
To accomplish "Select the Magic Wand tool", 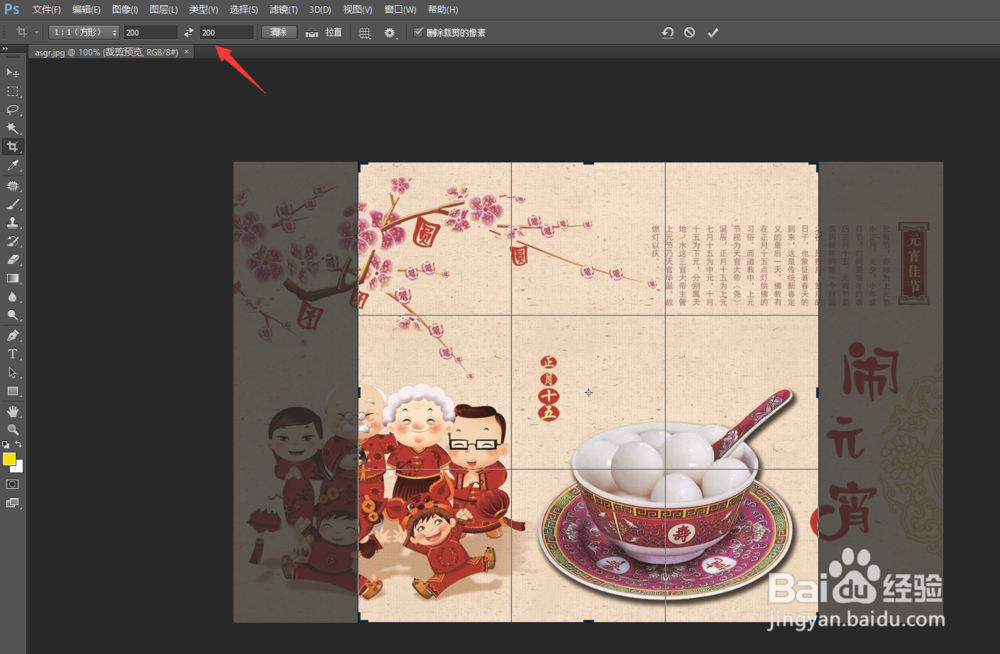I will 12,128.
